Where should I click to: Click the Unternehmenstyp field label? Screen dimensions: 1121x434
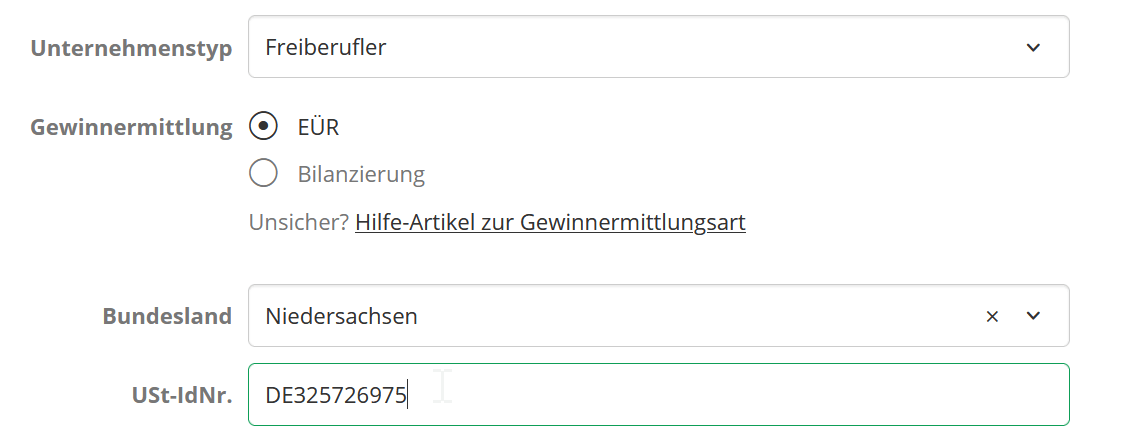[131, 48]
